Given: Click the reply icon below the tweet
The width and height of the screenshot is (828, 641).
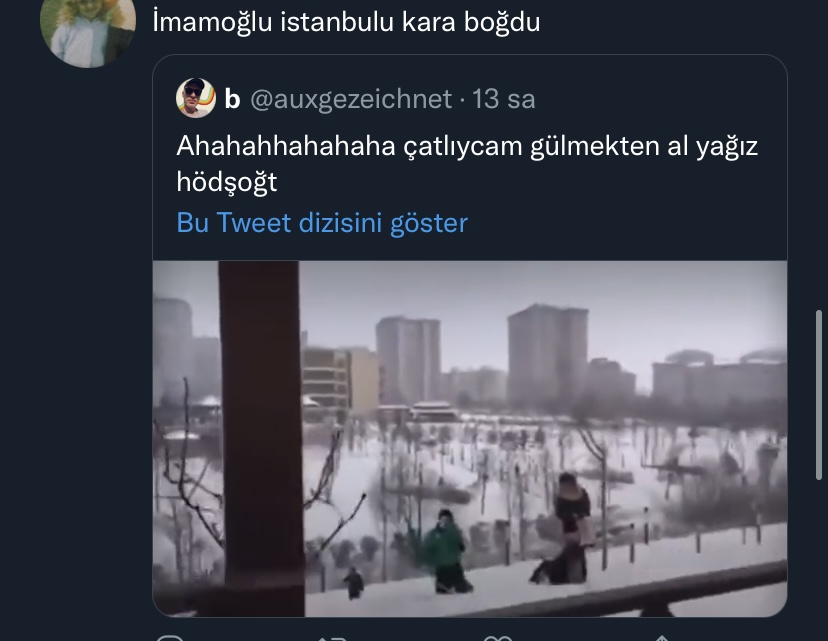Looking at the screenshot, I should [x=170, y=638].
